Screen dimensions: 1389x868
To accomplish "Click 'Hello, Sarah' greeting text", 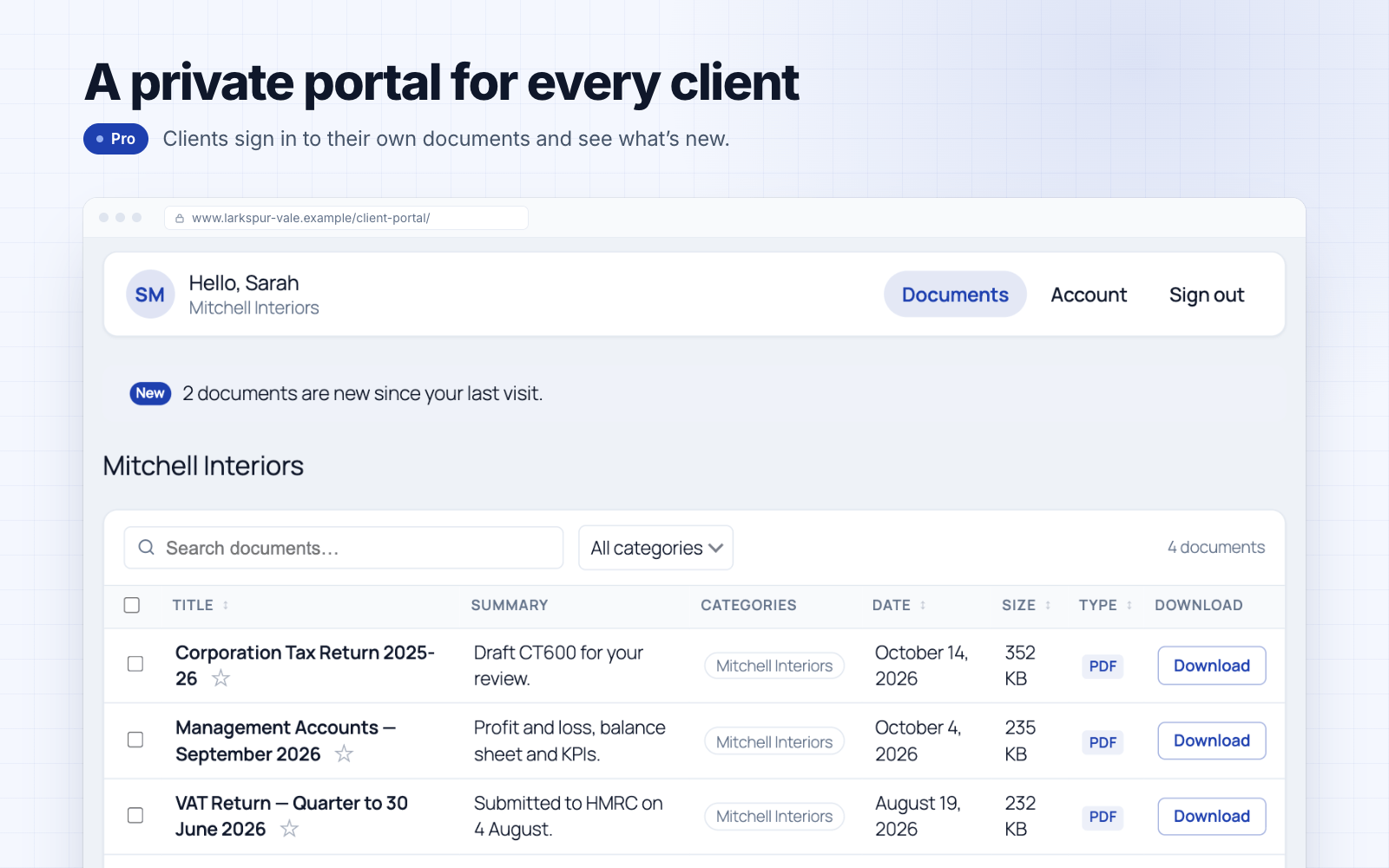I will click(x=244, y=283).
